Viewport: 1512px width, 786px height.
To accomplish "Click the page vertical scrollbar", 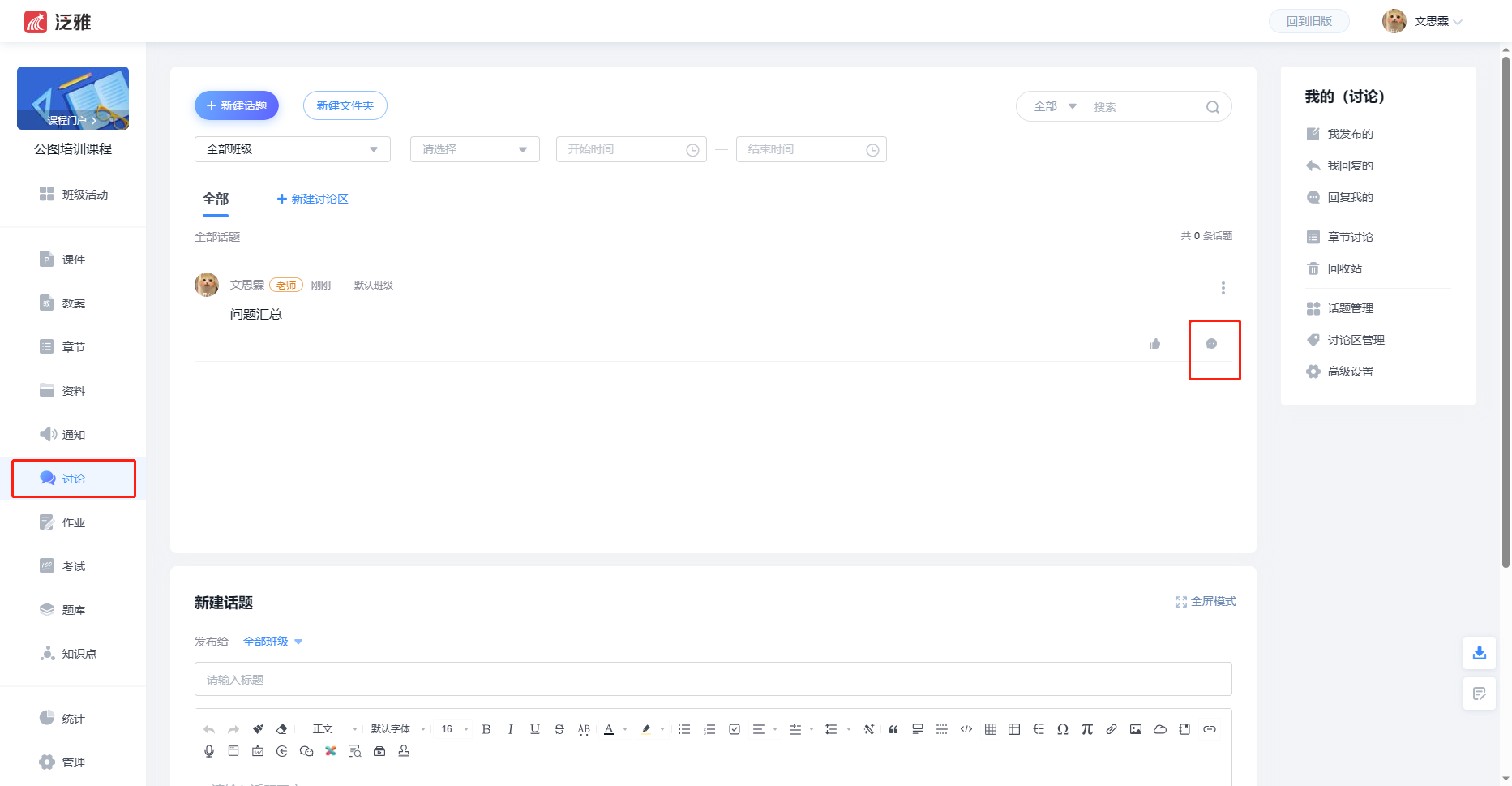I will pos(1506,312).
